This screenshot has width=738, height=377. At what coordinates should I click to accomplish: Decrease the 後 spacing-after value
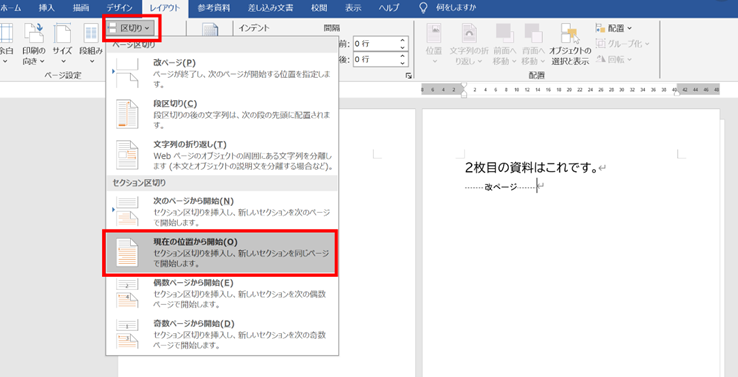tap(402, 63)
